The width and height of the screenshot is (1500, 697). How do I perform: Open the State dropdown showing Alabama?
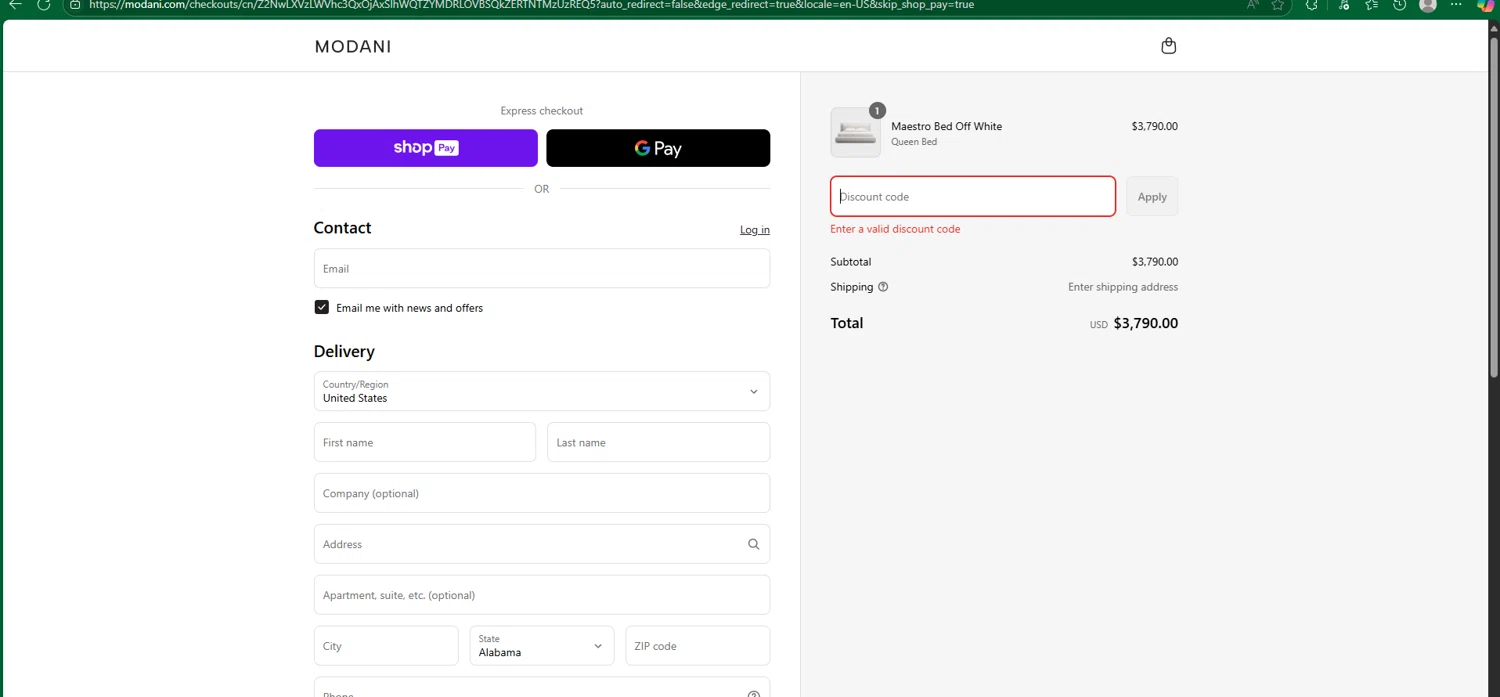point(542,646)
